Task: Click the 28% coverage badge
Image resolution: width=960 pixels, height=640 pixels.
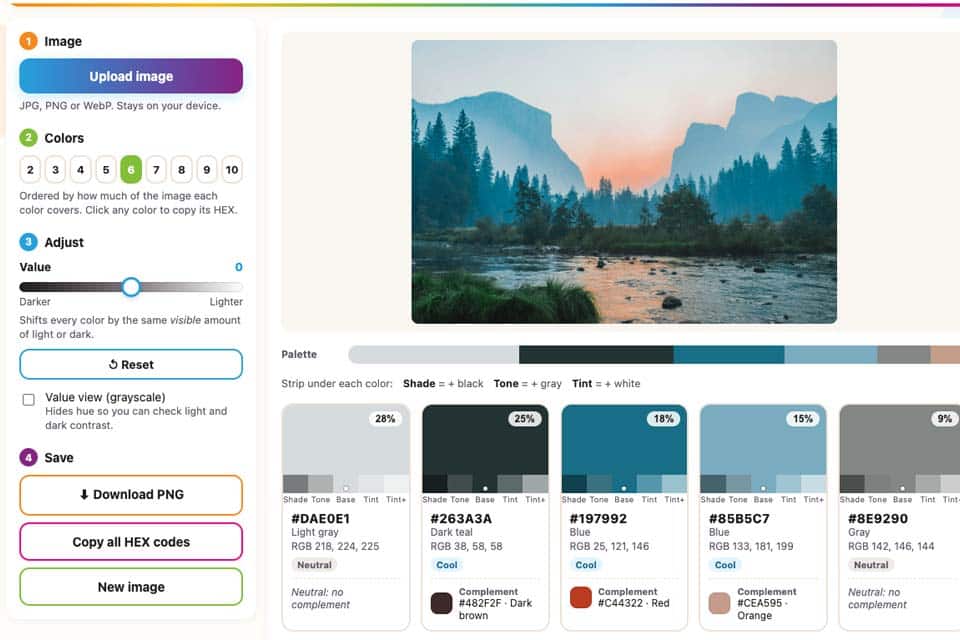Action: point(385,419)
